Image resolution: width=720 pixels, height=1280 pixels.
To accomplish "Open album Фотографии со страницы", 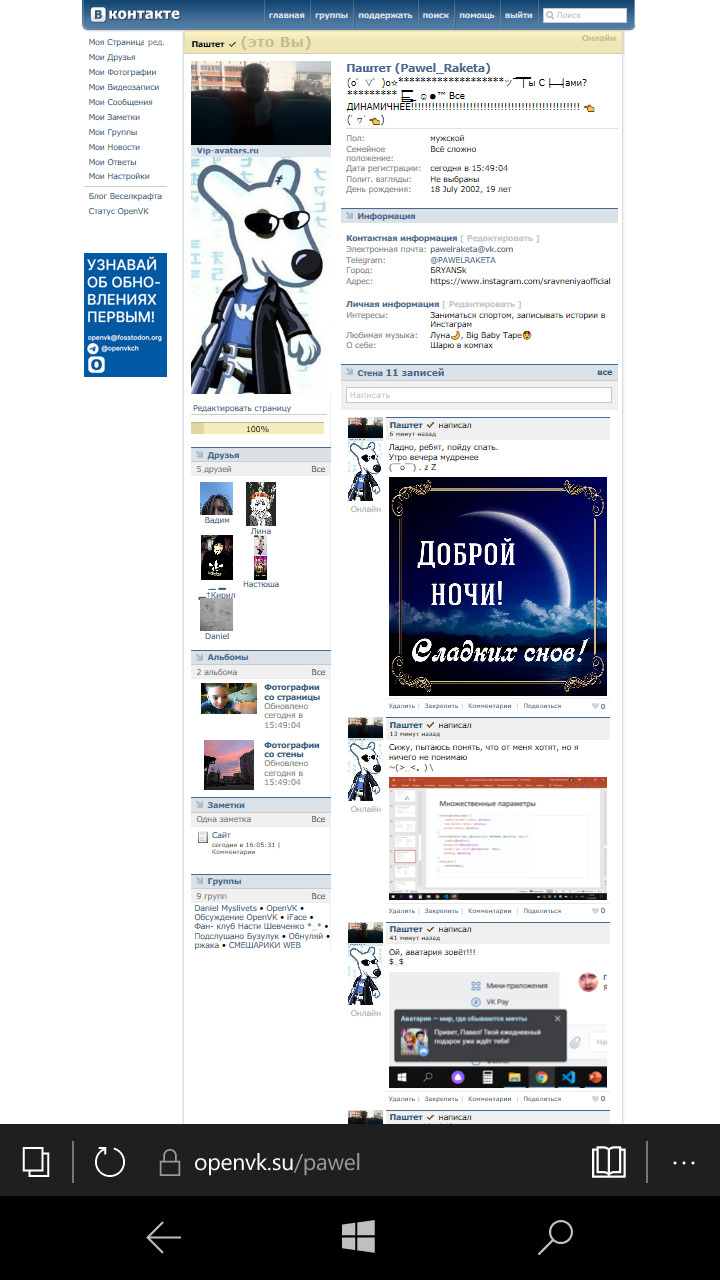I will (x=292, y=692).
